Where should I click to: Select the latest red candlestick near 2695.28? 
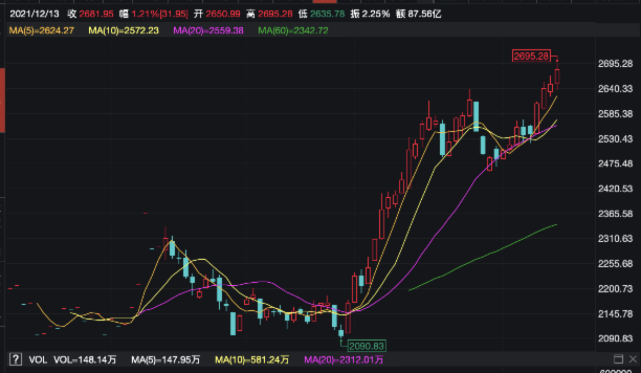[557, 76]
